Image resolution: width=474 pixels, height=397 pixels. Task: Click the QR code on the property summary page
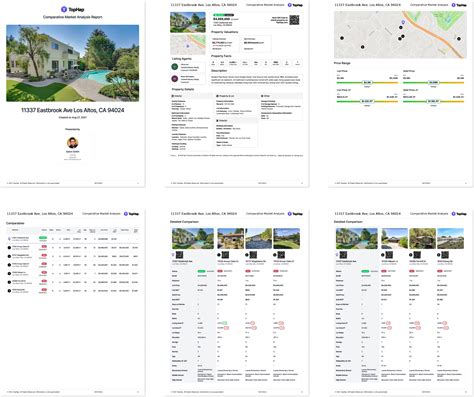[294, 20]
